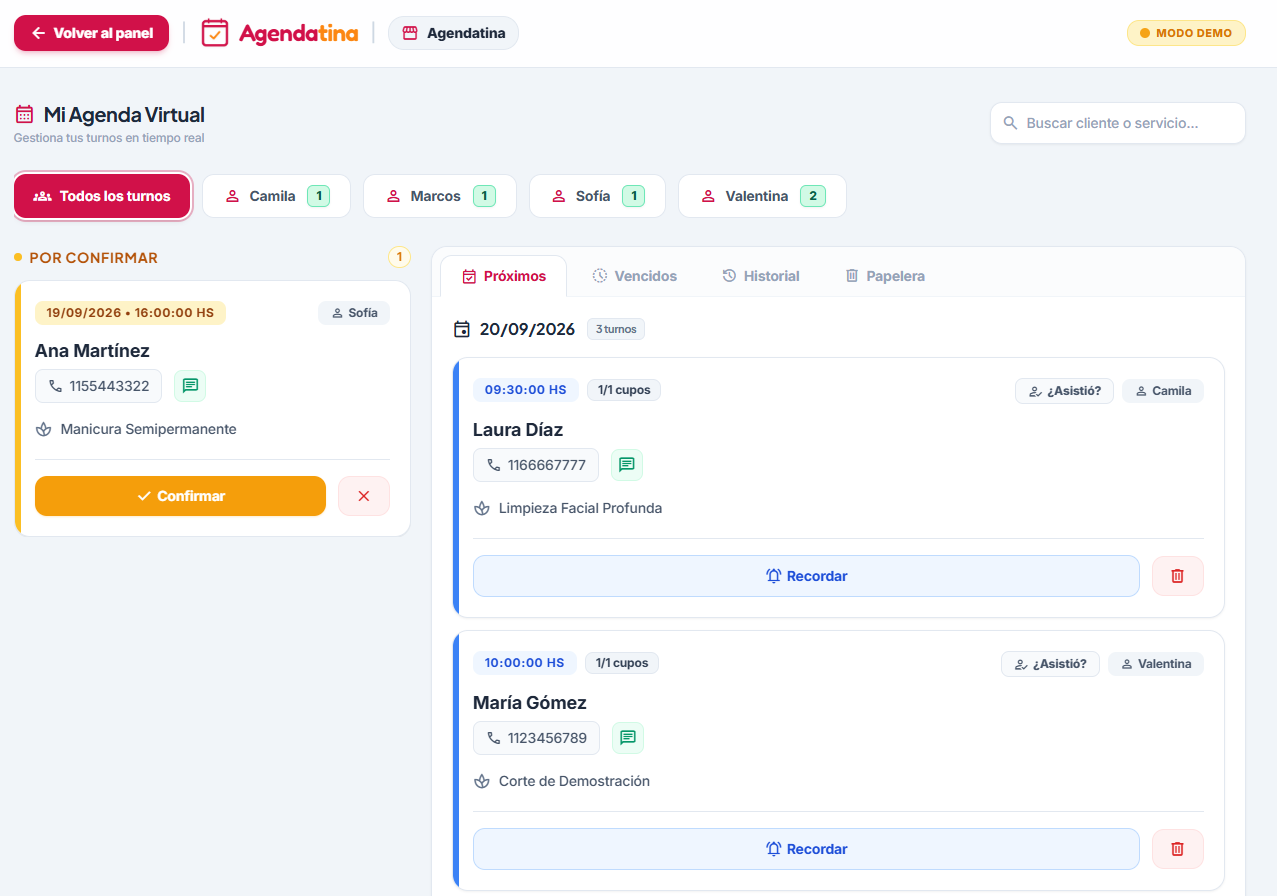1277x896 pixels.
Task: Click the Corte de Demostración service text
Action: coord(574,781)
